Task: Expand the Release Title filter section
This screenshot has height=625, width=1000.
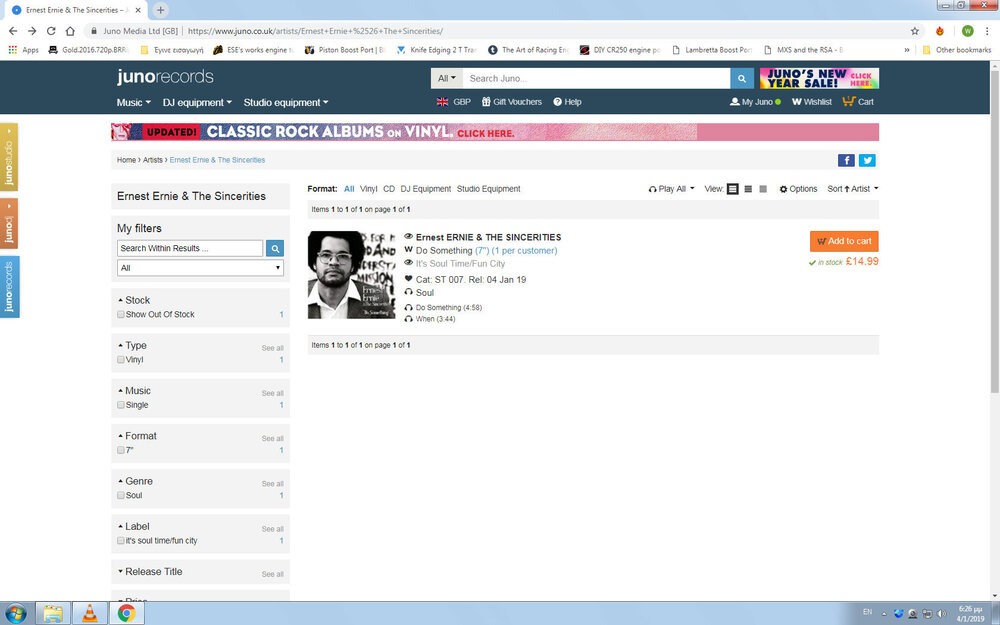Action: [151, 571]
